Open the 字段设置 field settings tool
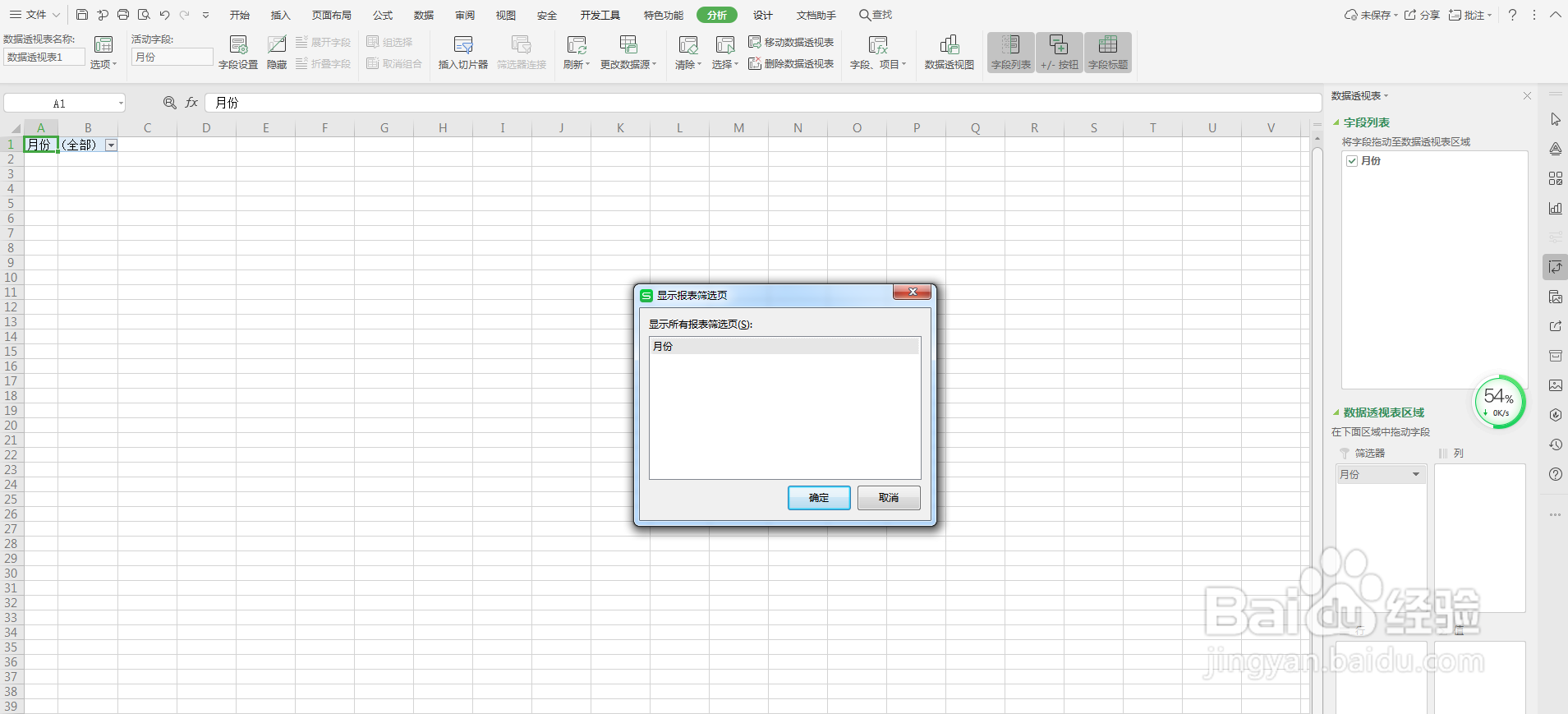1568x714 pixels. click(x=238, y=53)
